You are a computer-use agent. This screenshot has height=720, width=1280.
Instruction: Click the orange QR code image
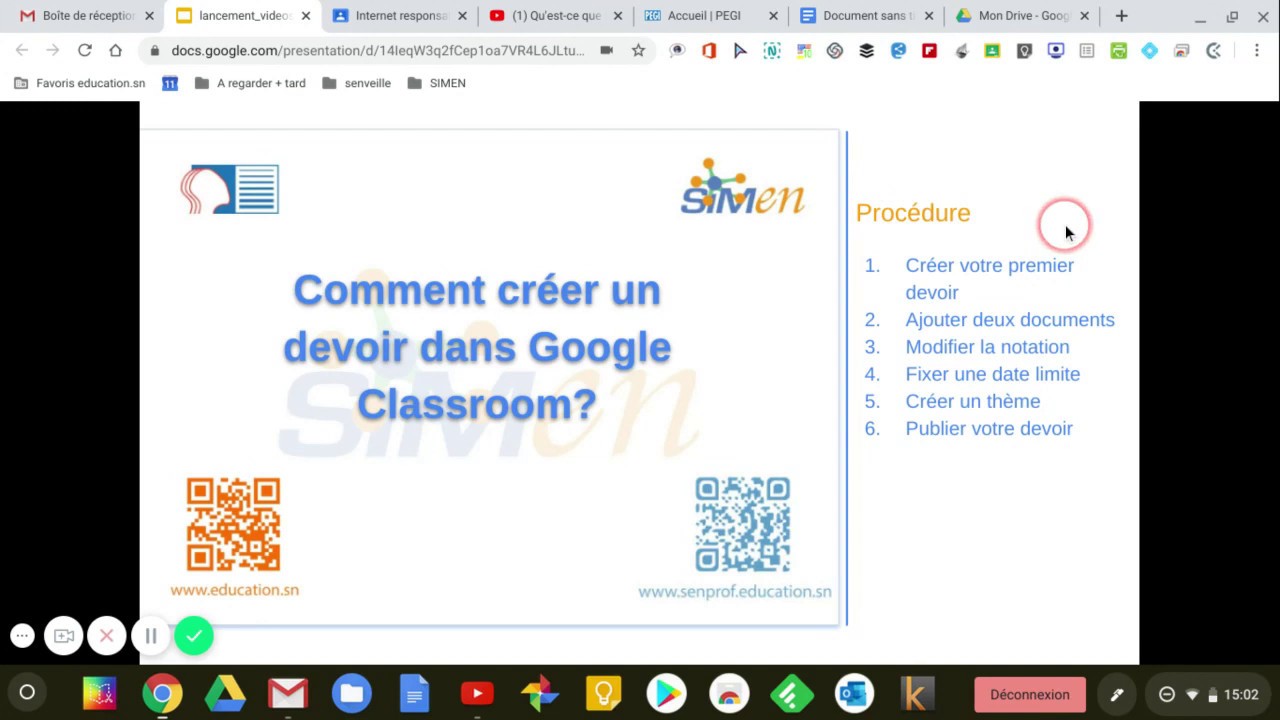point(233,524)
